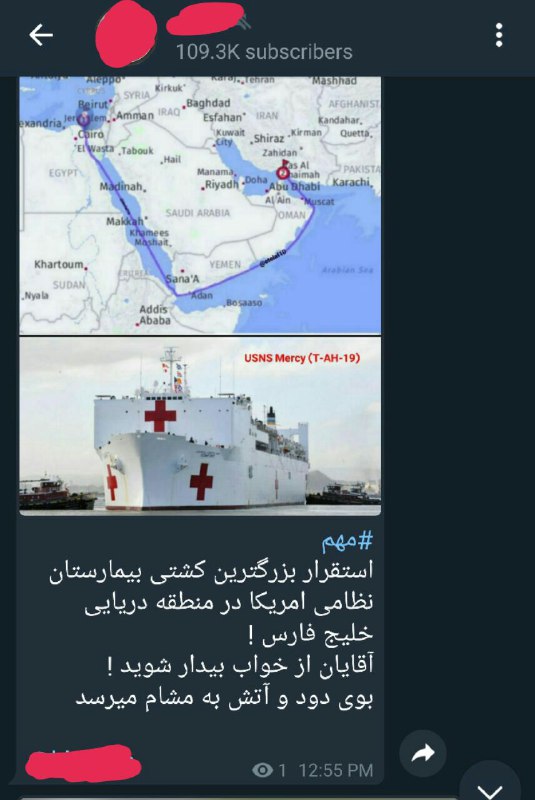Tap the 12:55 PM timestamp

coord(336,770)
